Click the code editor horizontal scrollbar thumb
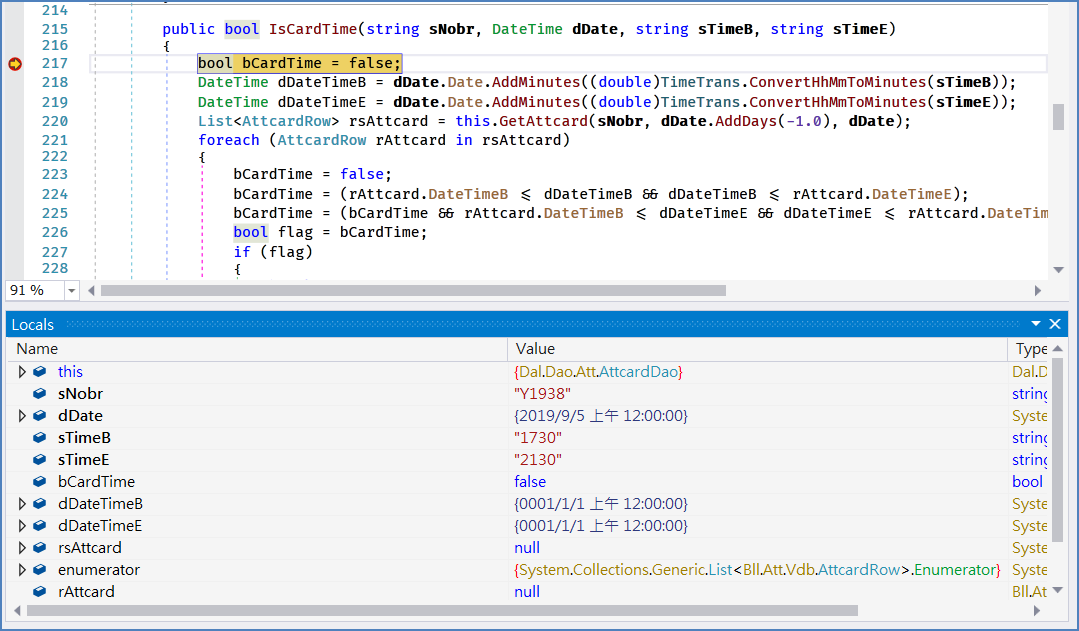This screenshot has width=1079, height=631. (412, 291)
